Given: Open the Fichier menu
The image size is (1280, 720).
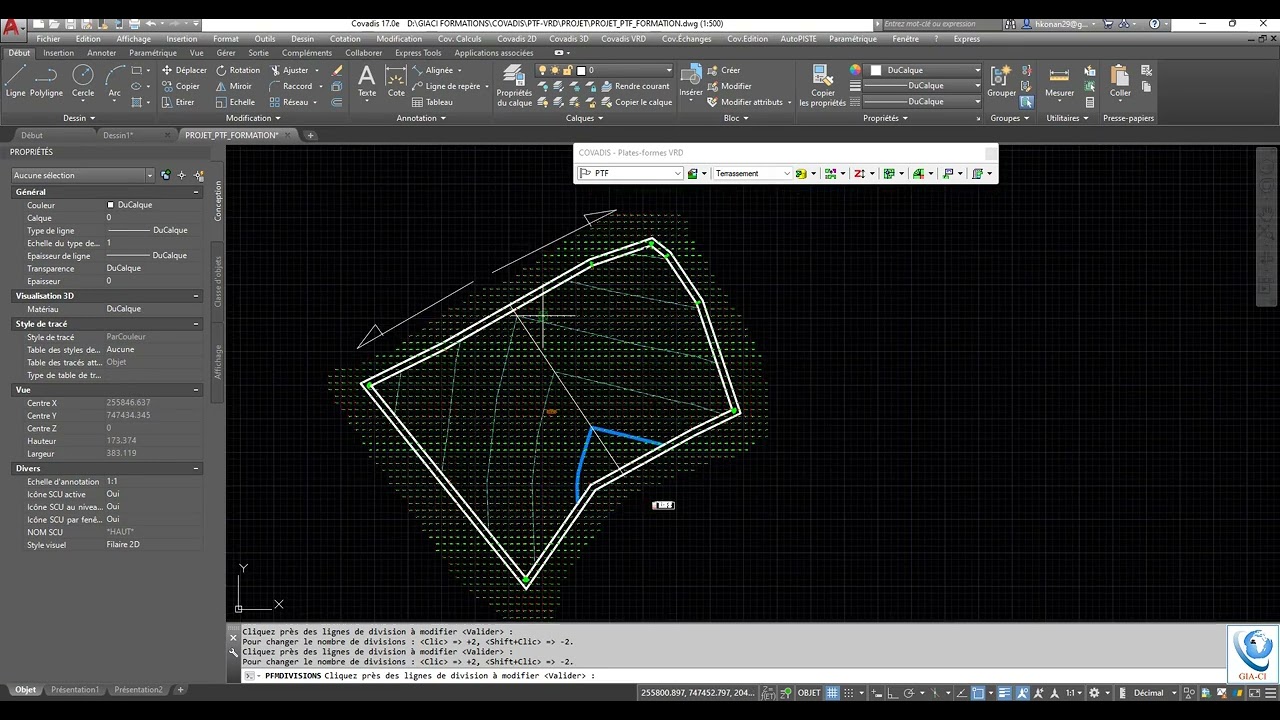Looking at the screenshot, I should click(x=48, y=39).
